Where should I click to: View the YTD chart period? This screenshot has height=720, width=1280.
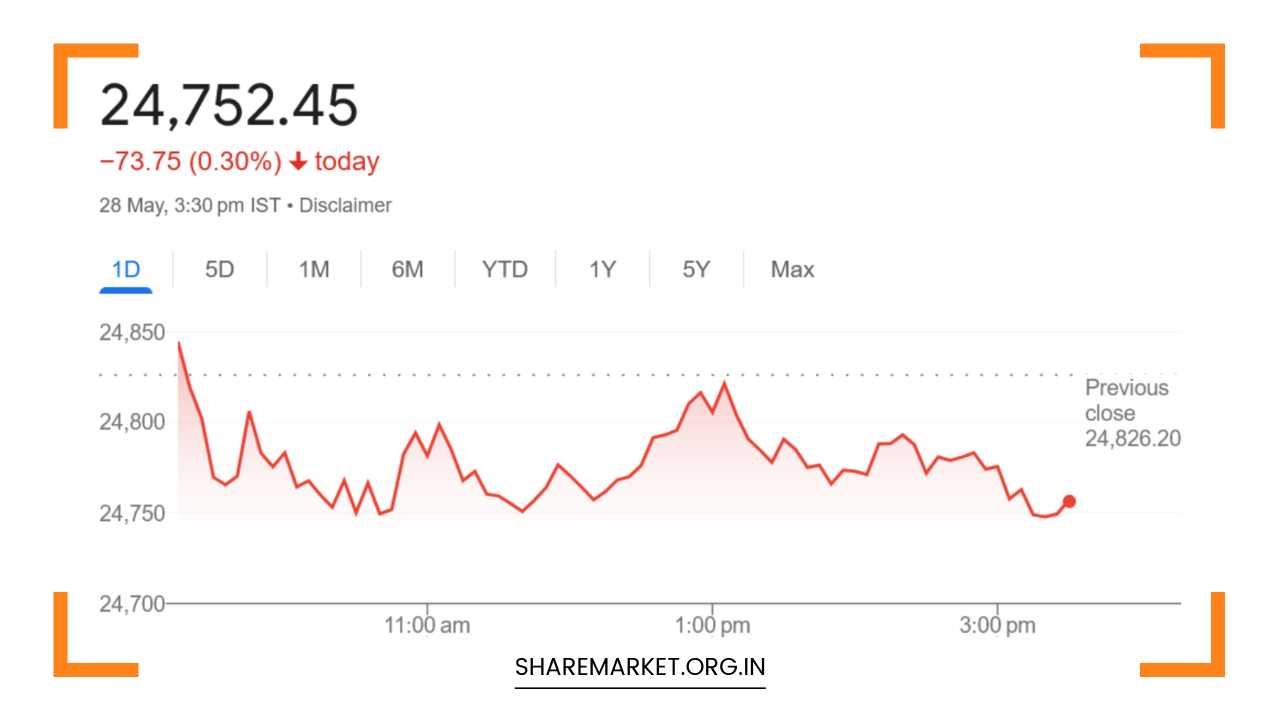[x=505, y=269]
